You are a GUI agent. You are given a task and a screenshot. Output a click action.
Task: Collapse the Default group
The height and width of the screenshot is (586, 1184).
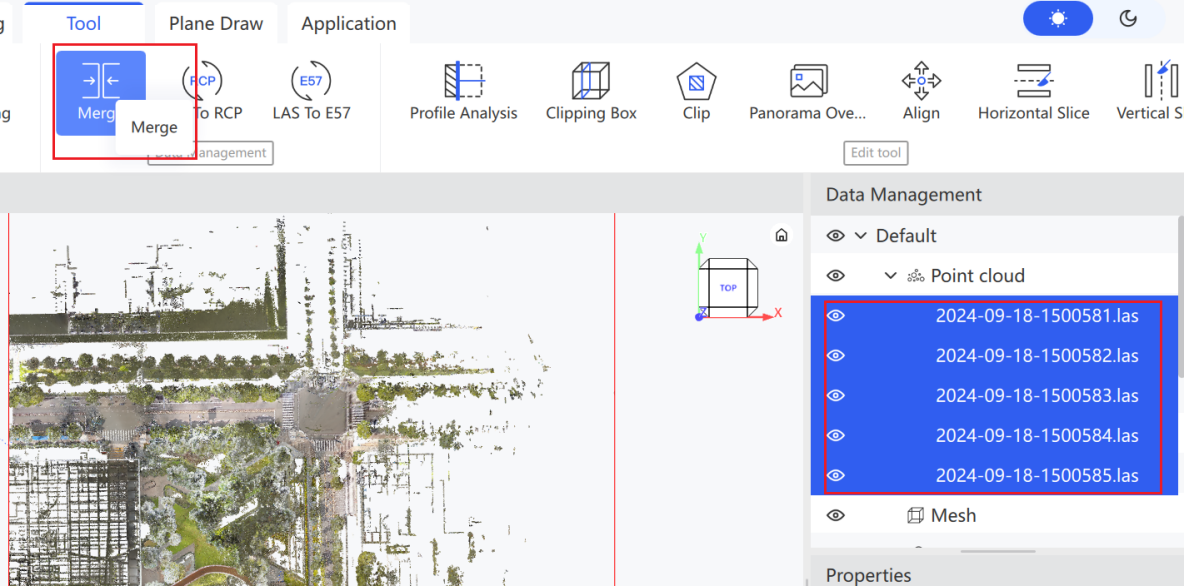(x=860, y=236)
